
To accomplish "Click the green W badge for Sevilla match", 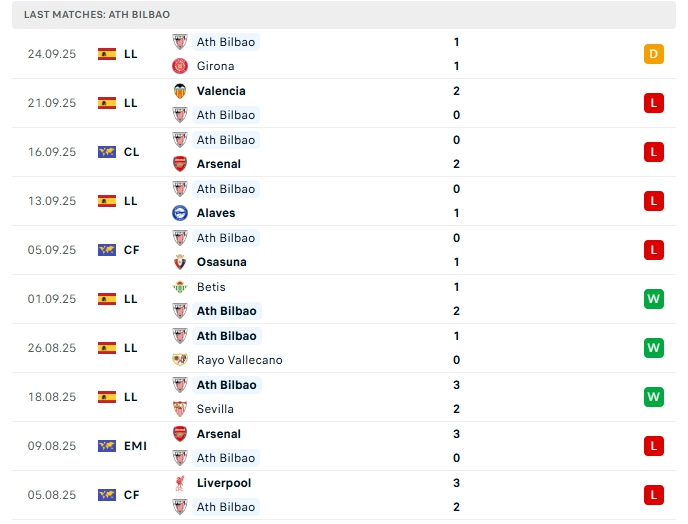I will 654,397.
